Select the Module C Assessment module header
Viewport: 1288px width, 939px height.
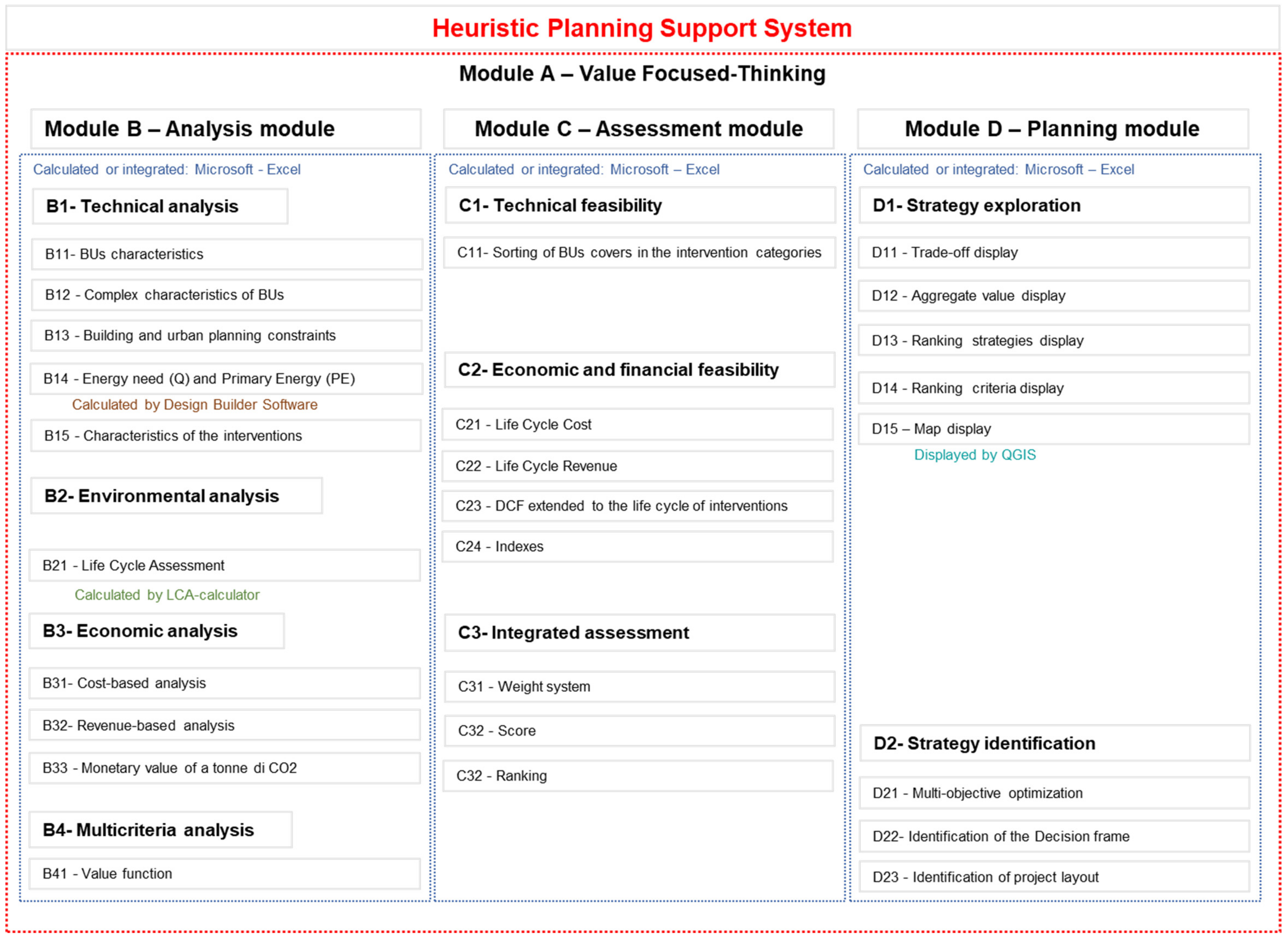tap(638, 129)
